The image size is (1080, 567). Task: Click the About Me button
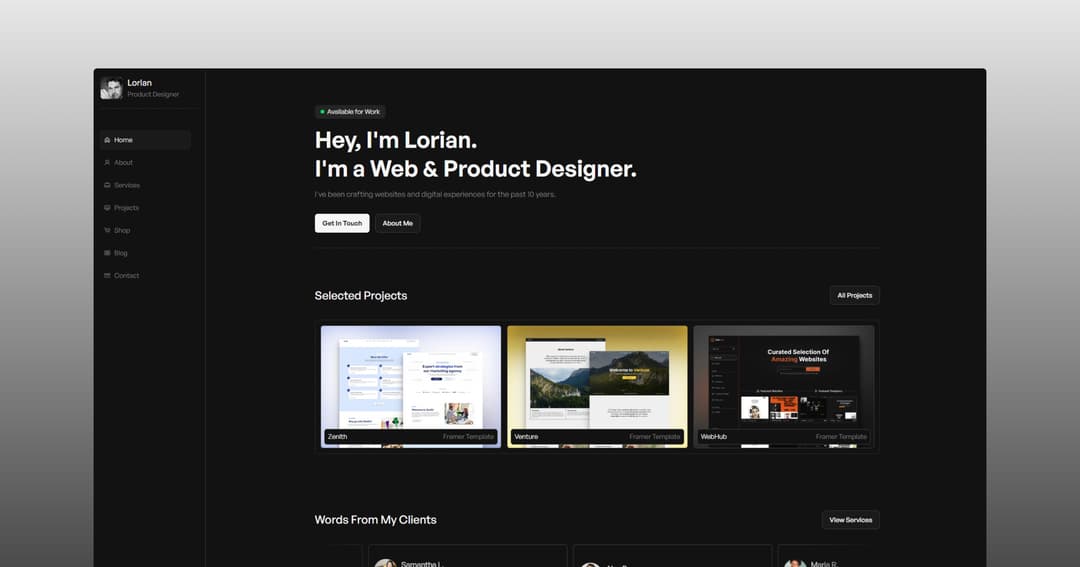tap(397, 223)
